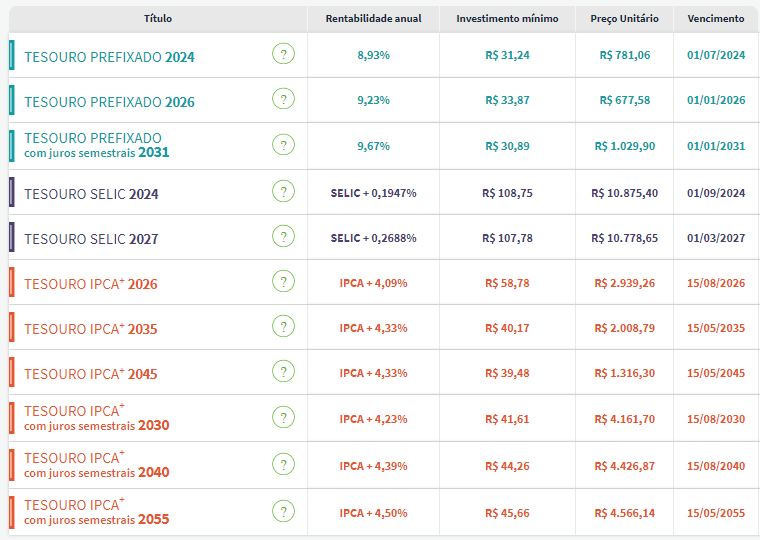Open help icon for IPCA+ semestrais 2040
This screenshot has height=540, width=760.
pos(284,464)
